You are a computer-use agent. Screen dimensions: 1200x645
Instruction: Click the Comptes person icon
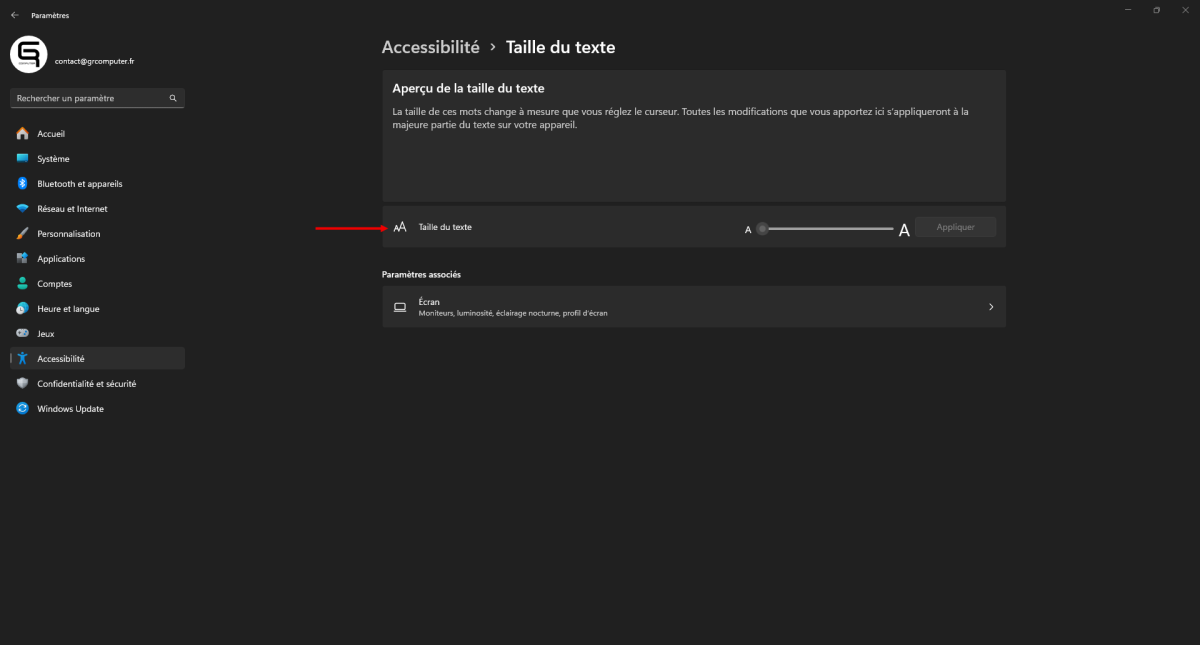[x=22, y=284]
